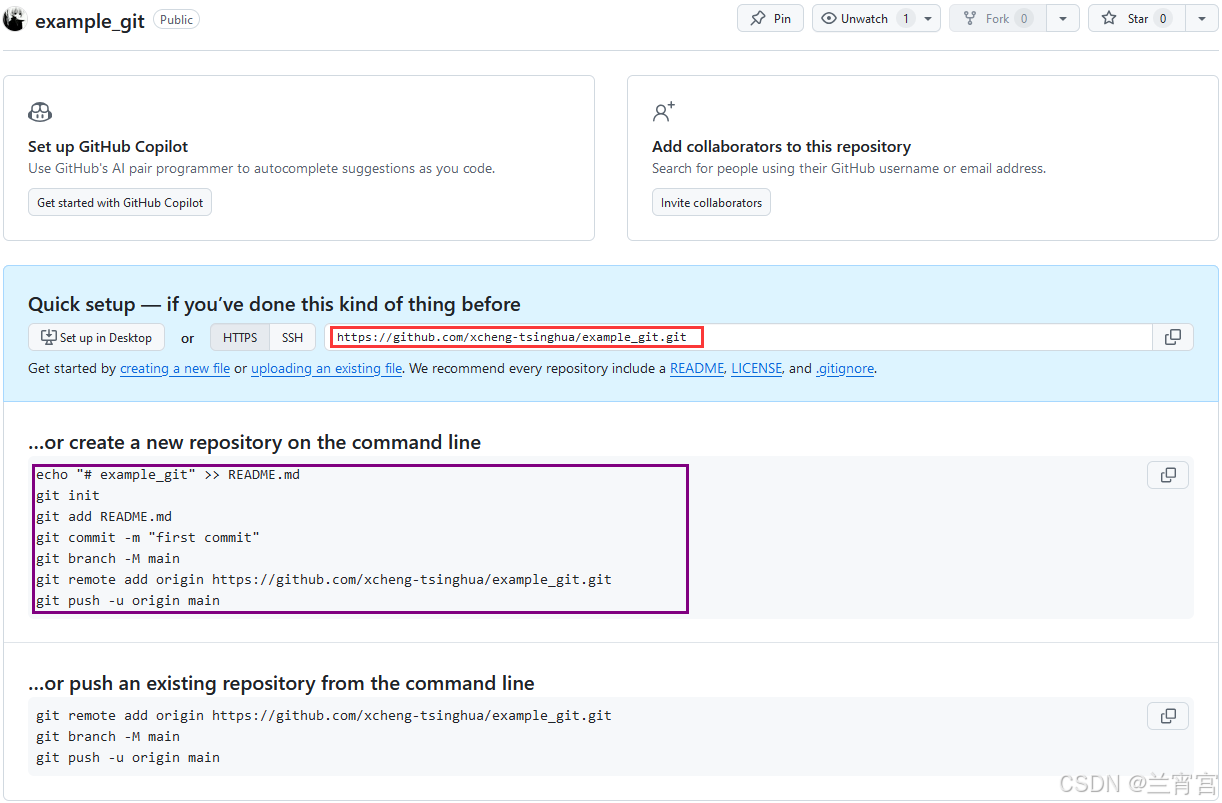Click '...or push an existing repository' heading
This screenshot has width=1222, height=803.
(x=281, y=683)
